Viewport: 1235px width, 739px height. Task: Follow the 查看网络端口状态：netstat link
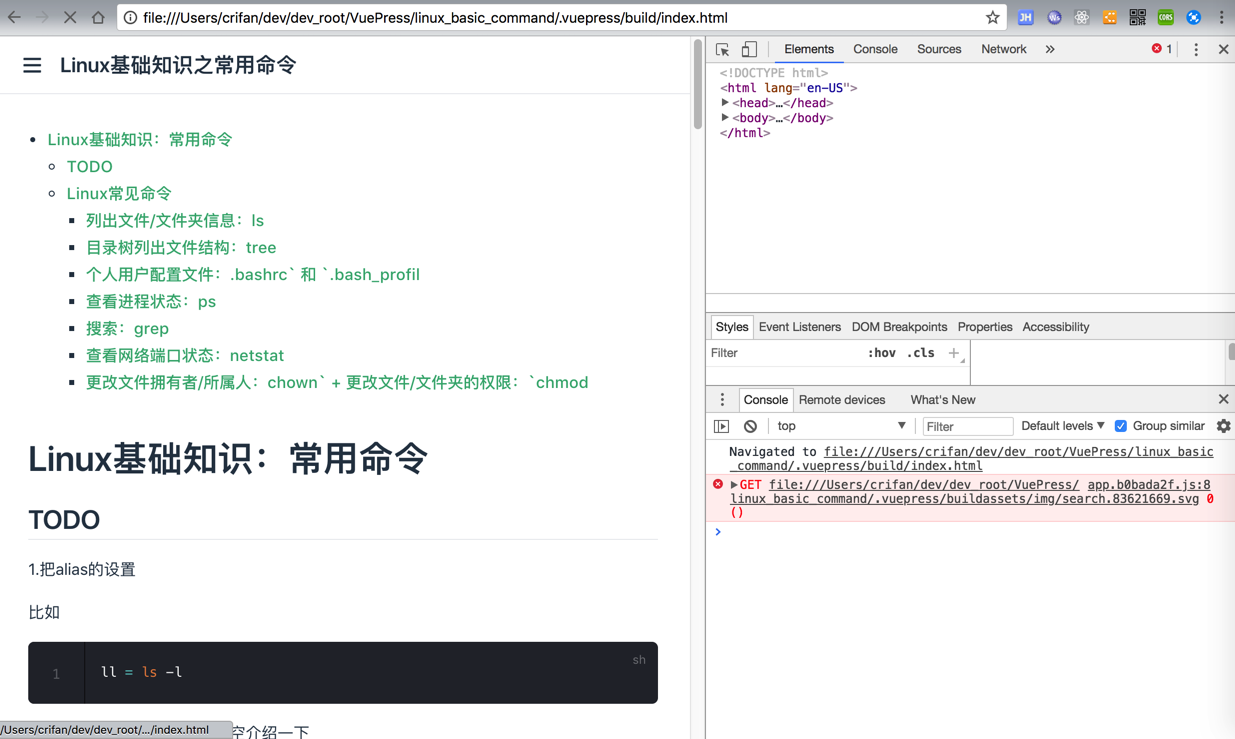[x=185, y=356]
